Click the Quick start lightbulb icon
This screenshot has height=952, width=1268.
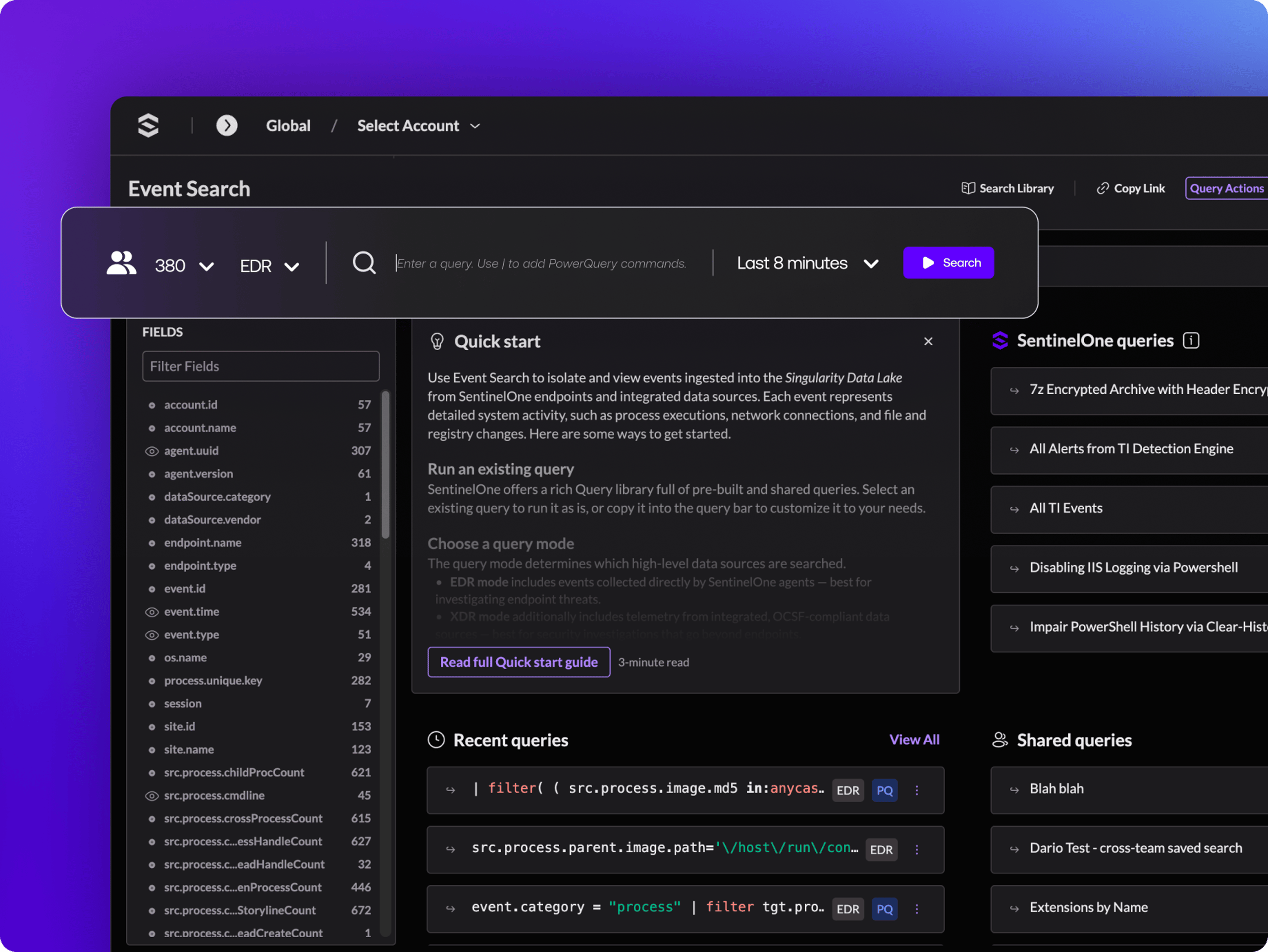coord(437,342)
